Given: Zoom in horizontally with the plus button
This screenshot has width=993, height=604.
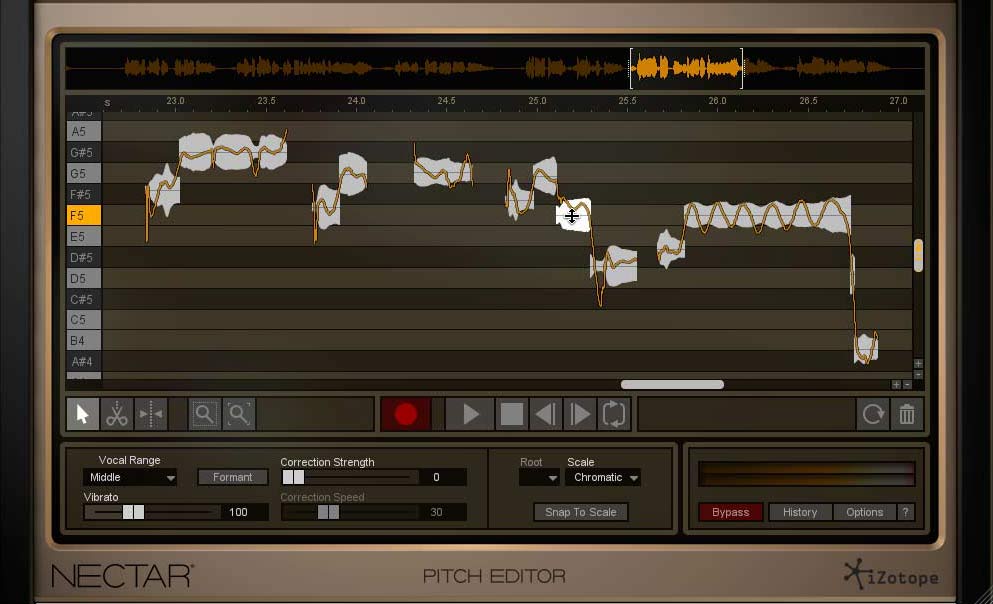Looking at the screenshot, I should (x=896, y=384).
